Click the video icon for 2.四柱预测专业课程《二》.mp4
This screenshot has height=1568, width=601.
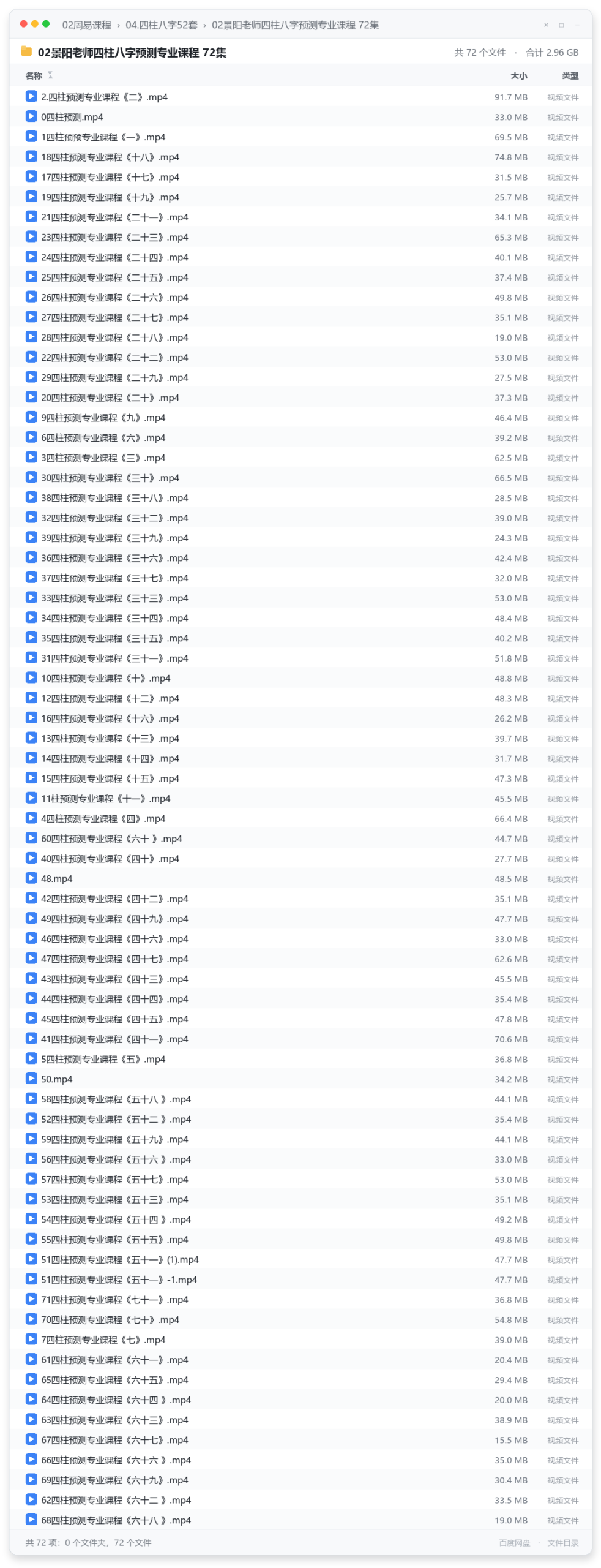[x=31, y=96]
